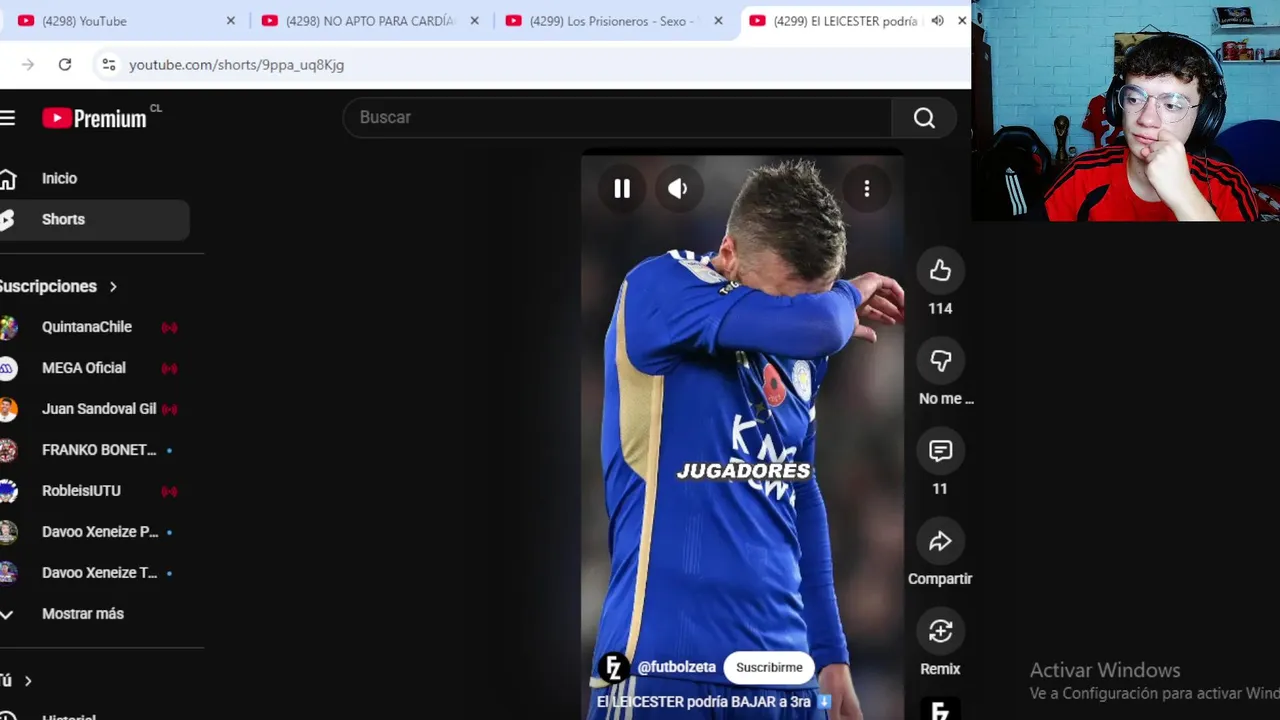Share the Short via Compartir

tap(940, 541)
